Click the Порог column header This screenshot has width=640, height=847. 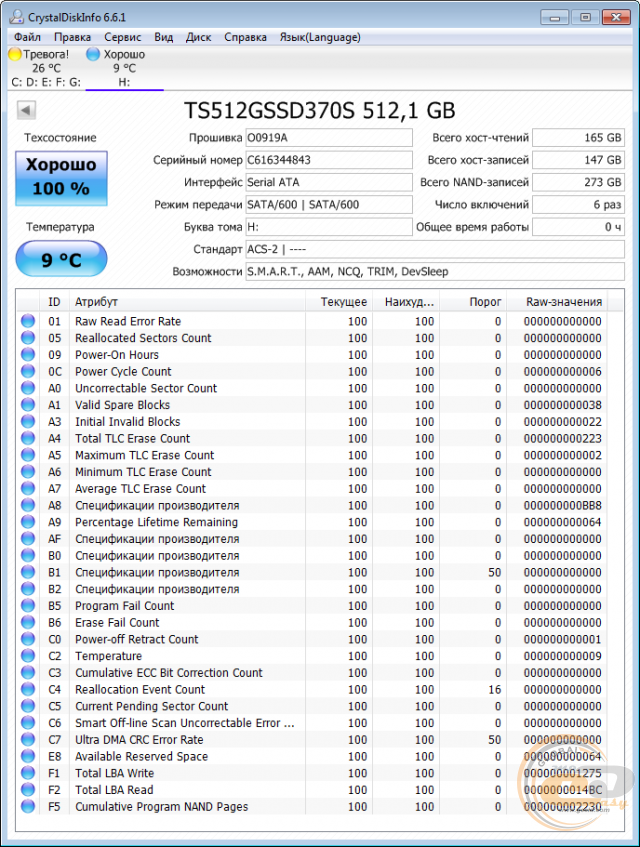point(473,302)
